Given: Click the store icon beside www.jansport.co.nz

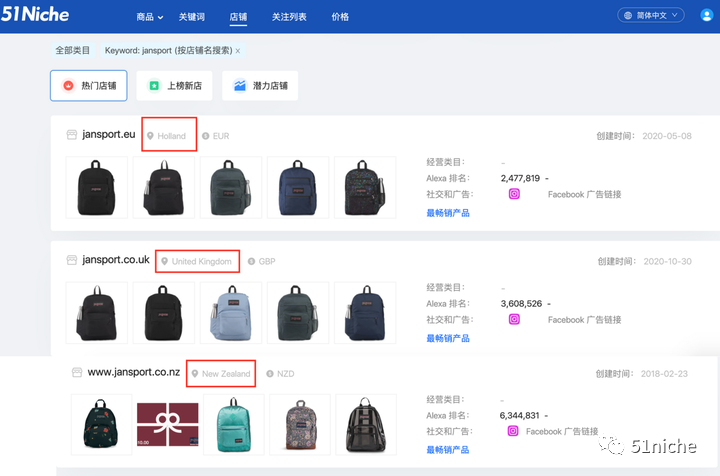Looking at the screenshot, I should (77, 372).
